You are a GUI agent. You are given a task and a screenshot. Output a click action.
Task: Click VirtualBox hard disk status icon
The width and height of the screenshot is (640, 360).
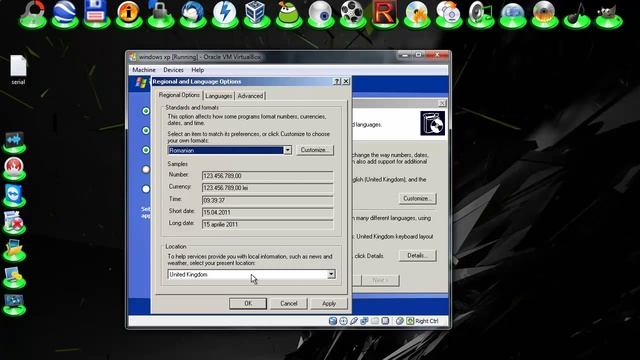click(333, 321)
